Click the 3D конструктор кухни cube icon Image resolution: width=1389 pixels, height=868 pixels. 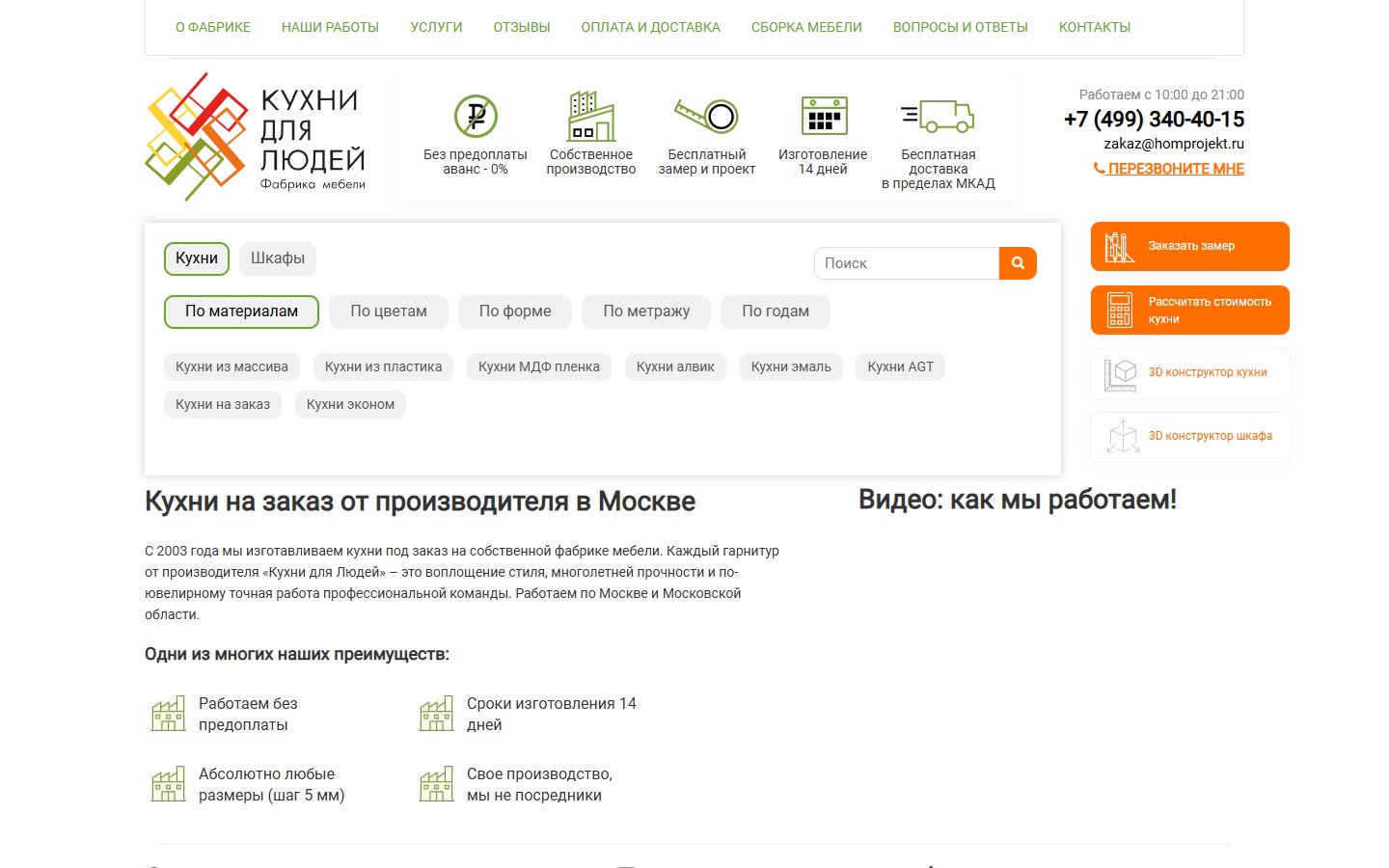1120,374
